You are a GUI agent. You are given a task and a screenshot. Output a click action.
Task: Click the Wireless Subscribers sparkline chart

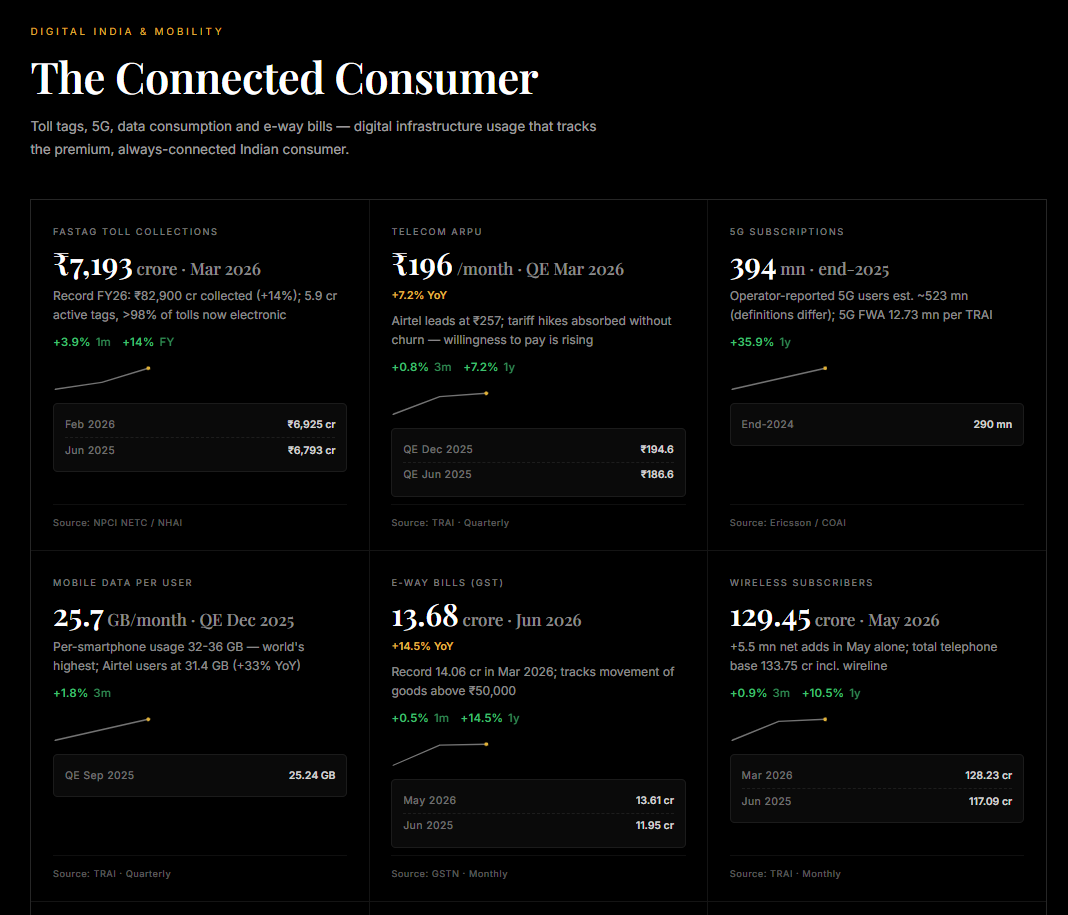tap(779, 730)
